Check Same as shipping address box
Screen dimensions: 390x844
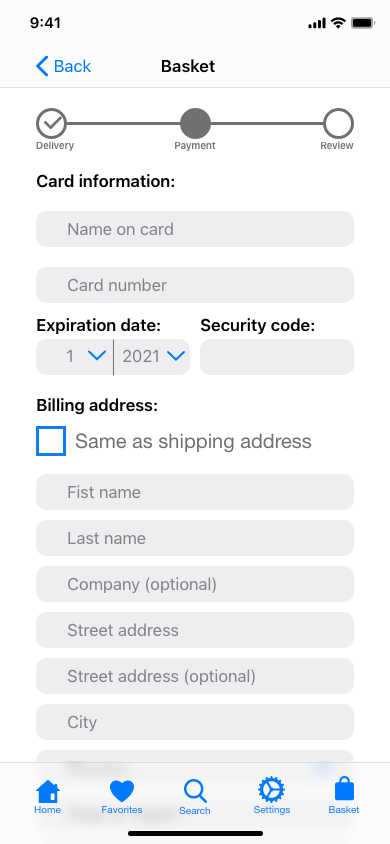(x=51, y=441)
